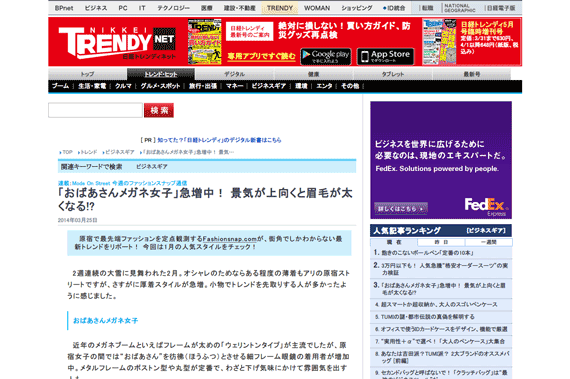The width and height of the screenshot is (570, 379).
Task: Go to ビジネスギア breadcrumb
Action: tap(120, 152)
